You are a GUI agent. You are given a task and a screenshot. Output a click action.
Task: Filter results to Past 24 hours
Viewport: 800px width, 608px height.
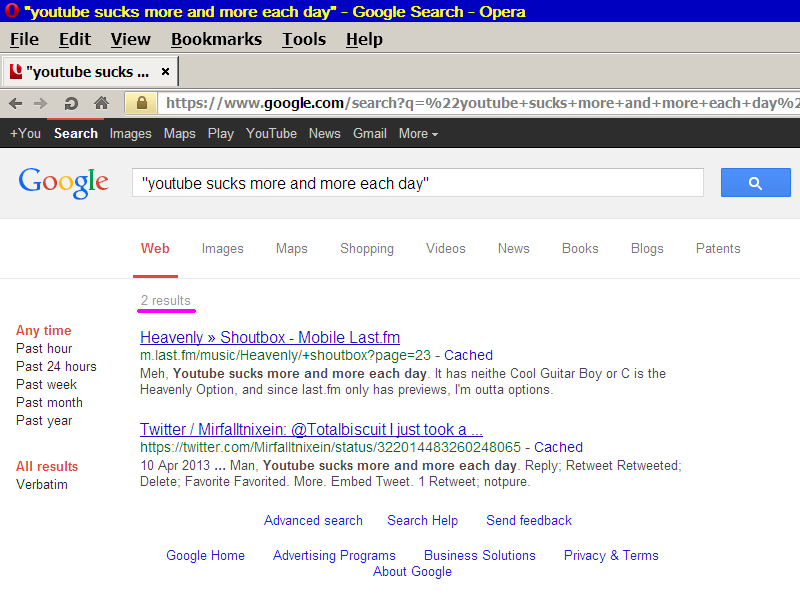tap(56, 366)
